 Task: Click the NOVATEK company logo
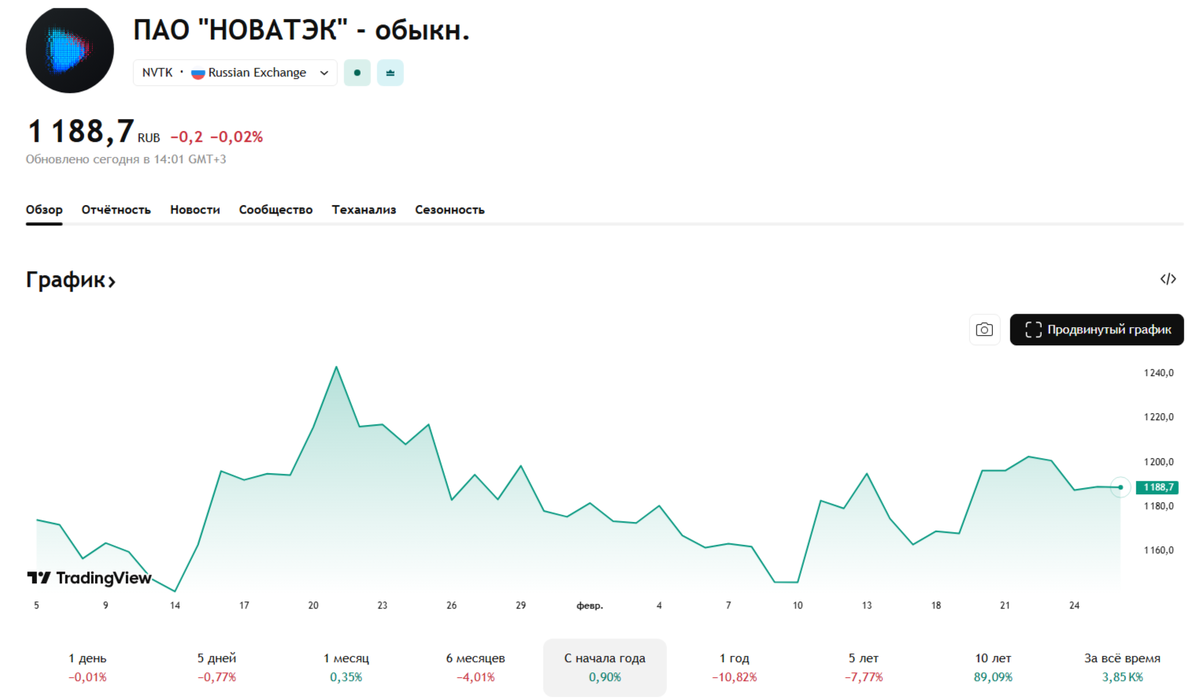70,49
